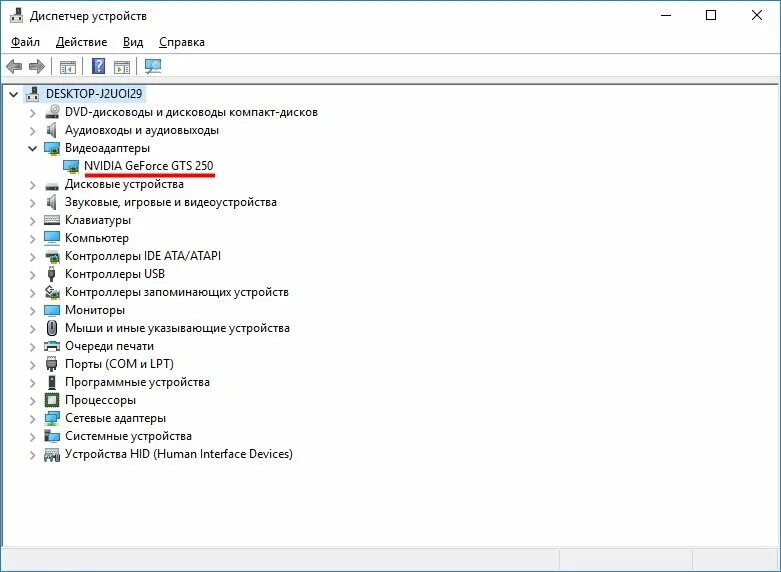781x572 pixels.
Task: Open Help via blue question mark icon
Action: pos(99,66)
